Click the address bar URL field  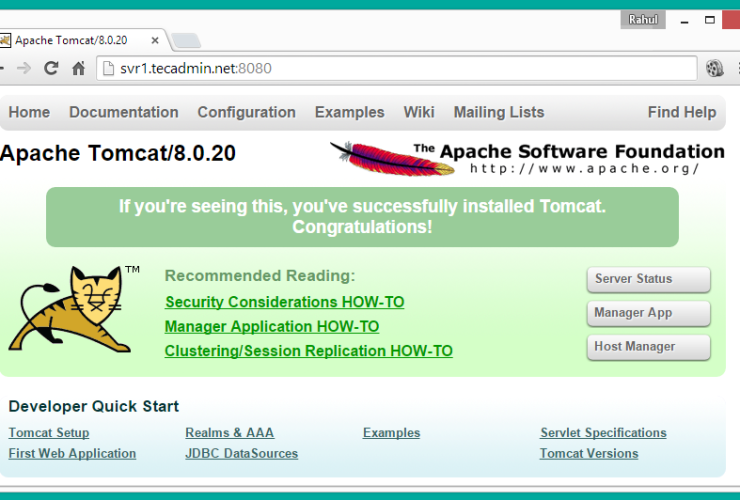[400, 68]
